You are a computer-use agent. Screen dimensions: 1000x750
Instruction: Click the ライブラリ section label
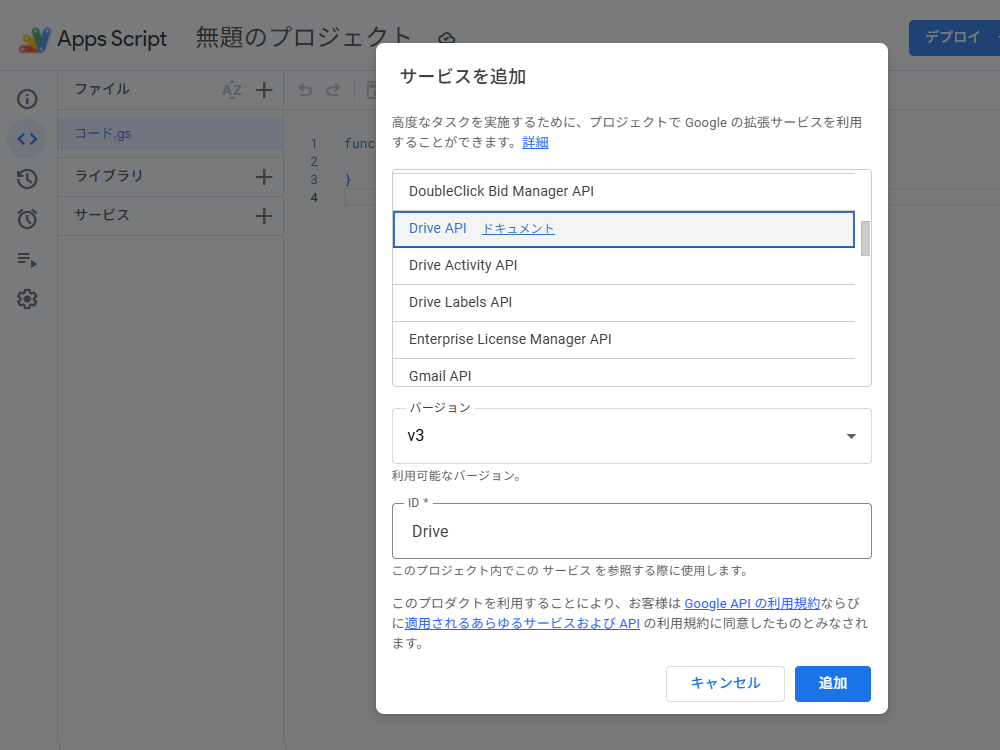coord(108,176)
